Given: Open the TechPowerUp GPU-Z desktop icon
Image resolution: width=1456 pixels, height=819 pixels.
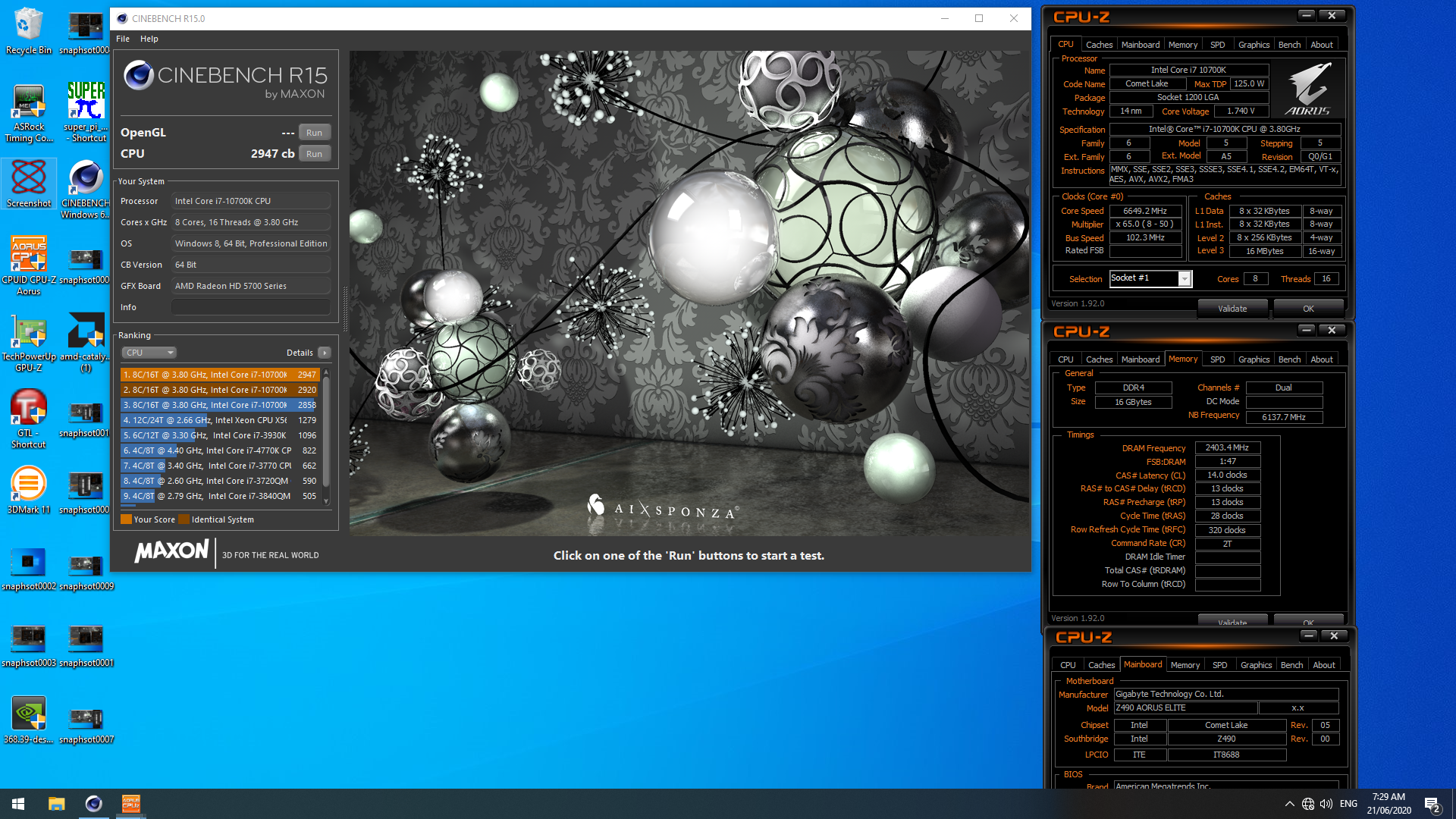Looking at the screenshot, I should point(29,343).
